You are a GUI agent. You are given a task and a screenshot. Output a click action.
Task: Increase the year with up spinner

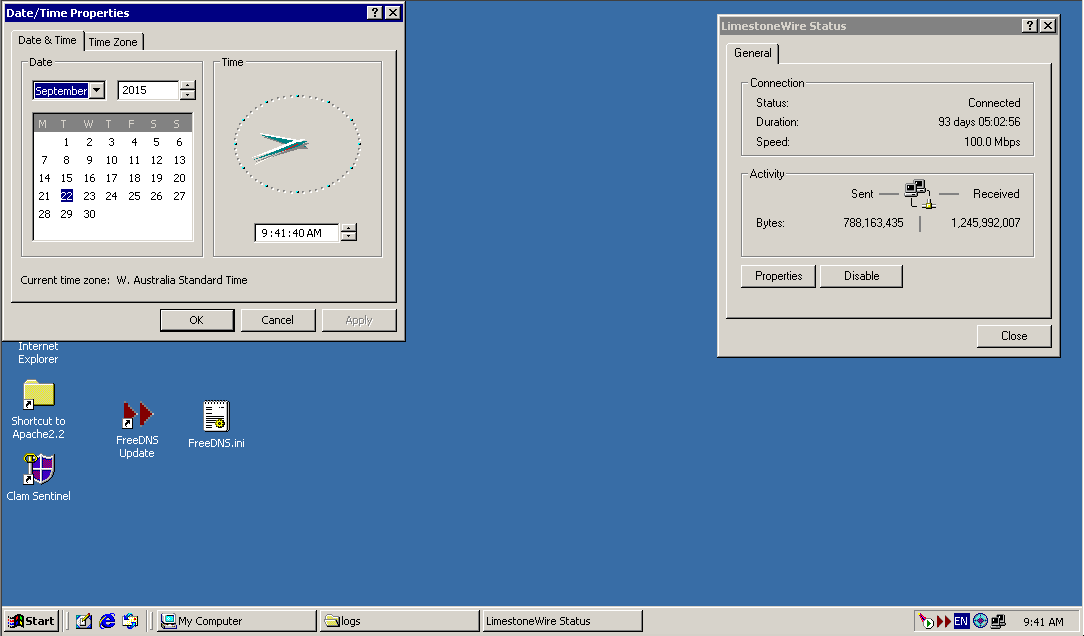click(x=187, y=86)
